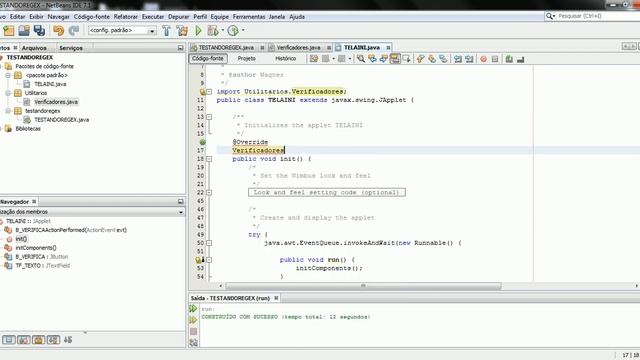Screen dimensions: 640x360
Task: Collapse the import fold on line 10
Action: coord(209,92)
